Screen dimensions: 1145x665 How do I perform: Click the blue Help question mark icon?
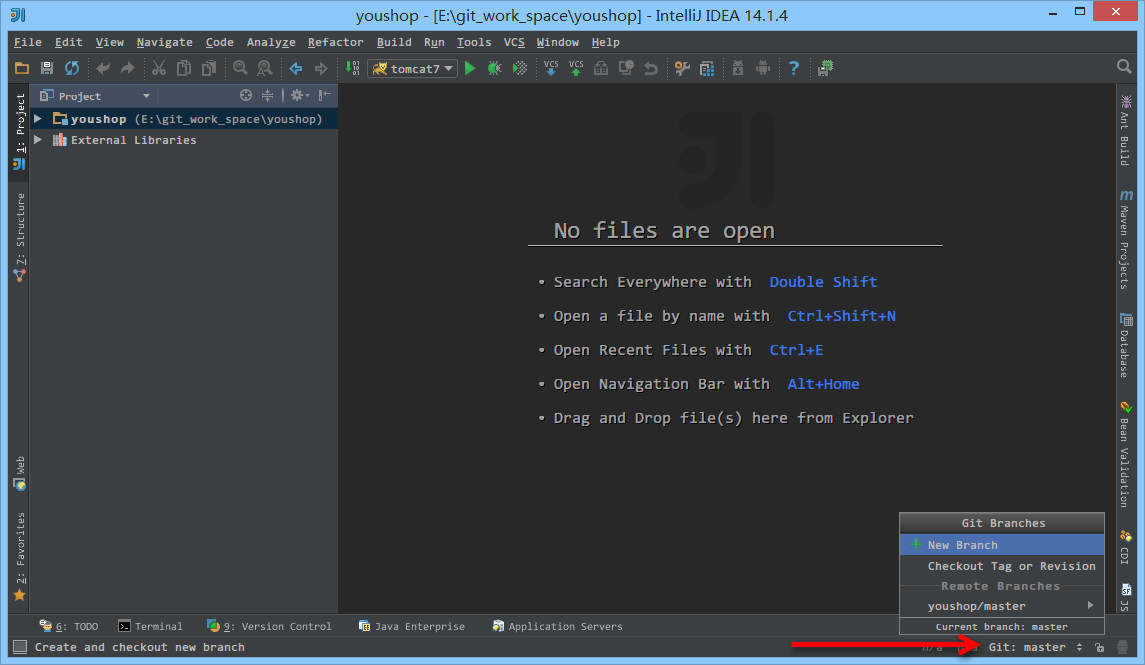[794, 68]
